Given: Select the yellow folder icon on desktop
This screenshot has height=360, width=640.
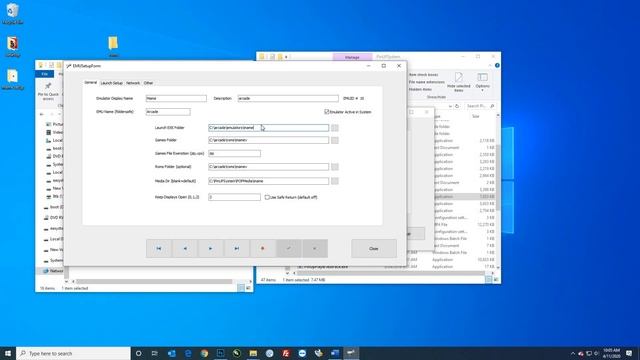Looking at the screenshot, I should (113, 46).
